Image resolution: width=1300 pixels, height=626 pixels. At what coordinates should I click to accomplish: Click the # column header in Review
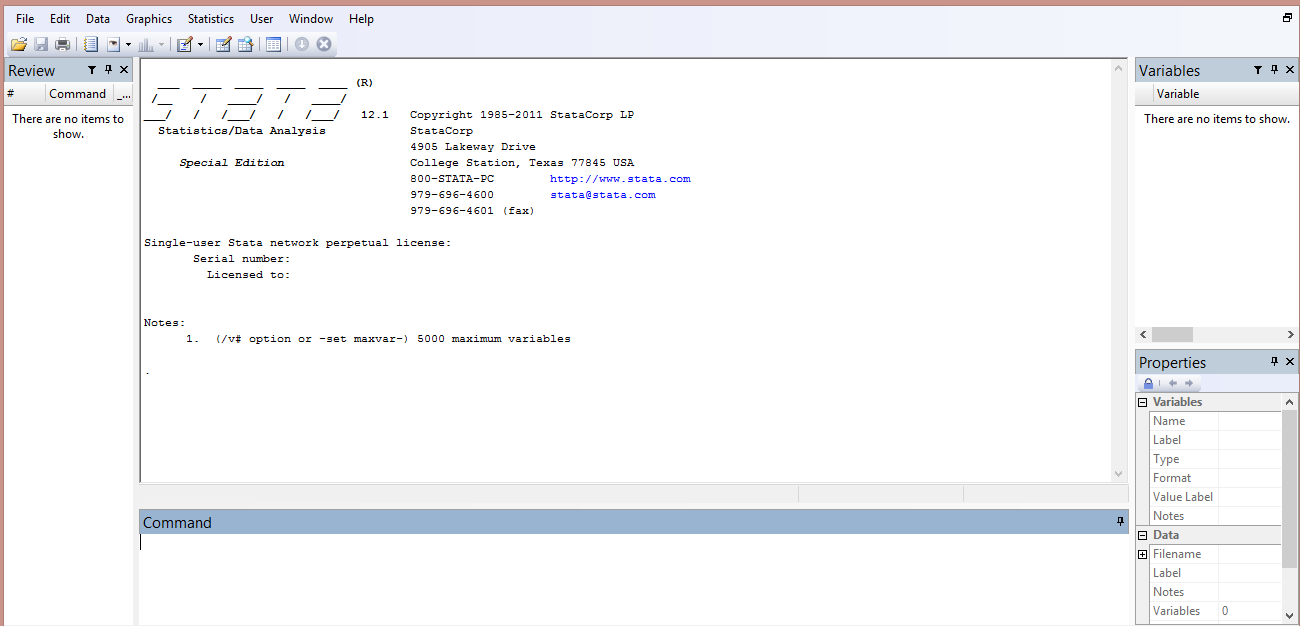[x=24, y=94]
